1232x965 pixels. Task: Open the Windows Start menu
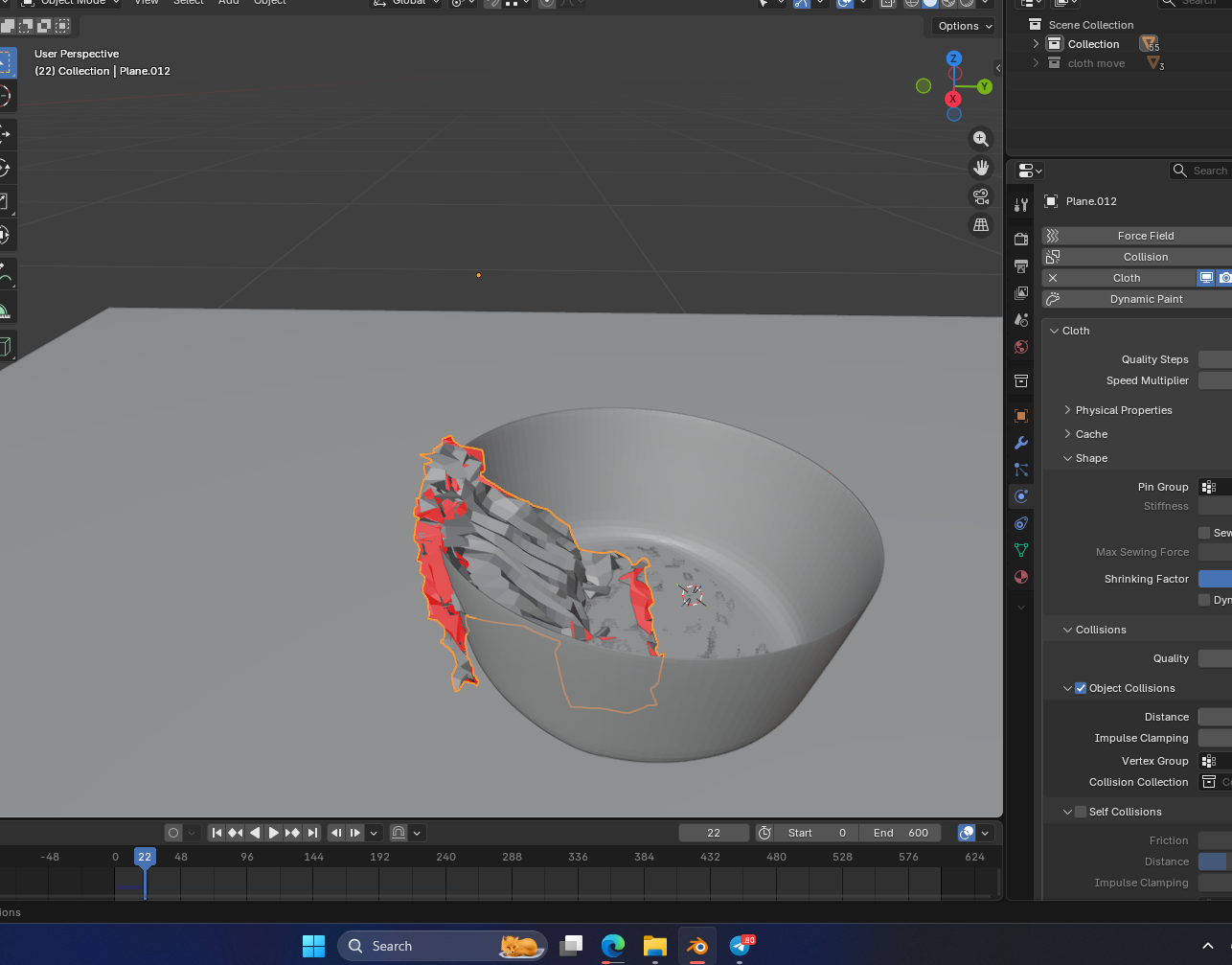point(313,946)
